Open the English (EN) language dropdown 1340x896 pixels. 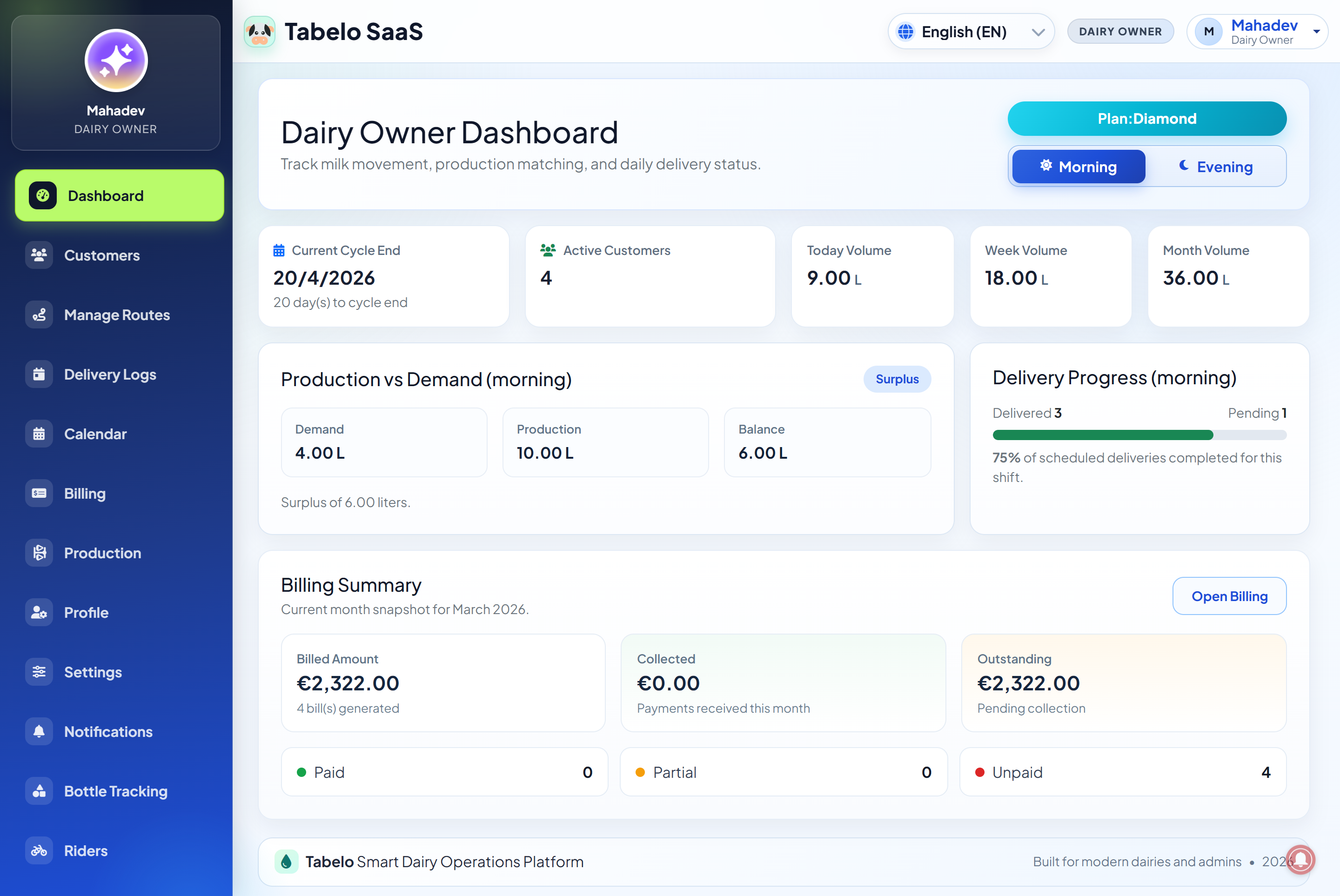970,32
